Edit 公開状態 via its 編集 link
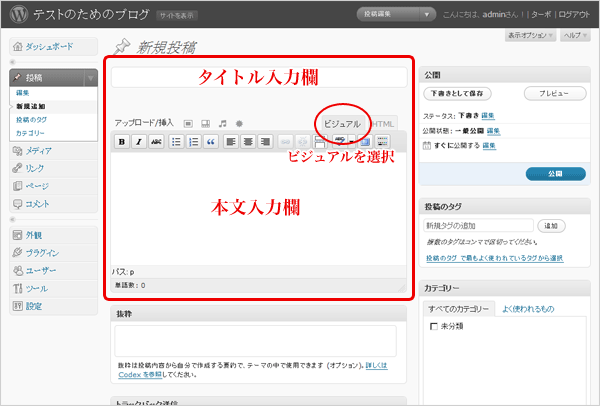 click(x=493, y=131)
